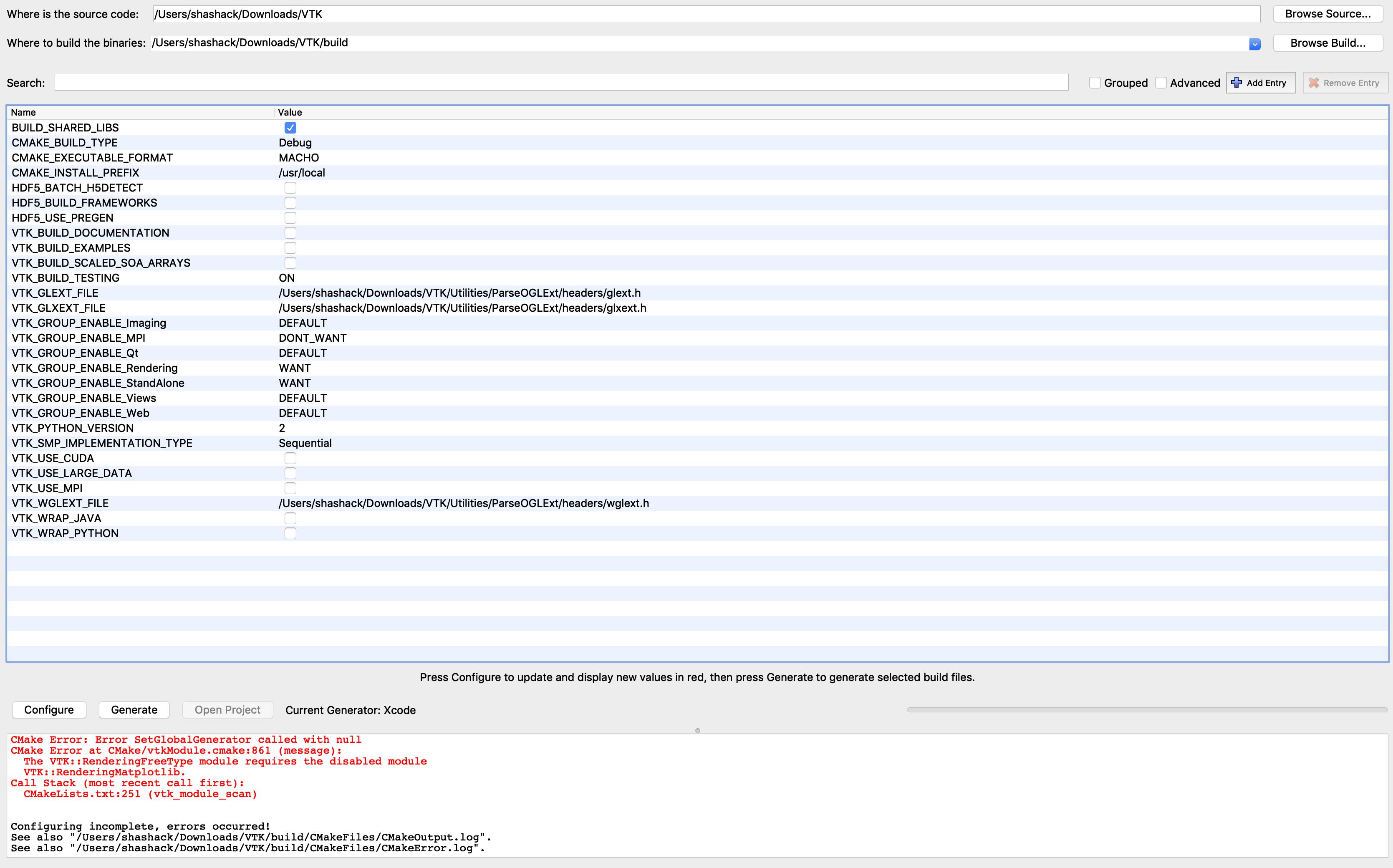This screenshot has width=1393, height=868.
Task: Change VTK_GROUP_ENABLE_MPI value DONT_WANT
Action: (x=312, y=338)
